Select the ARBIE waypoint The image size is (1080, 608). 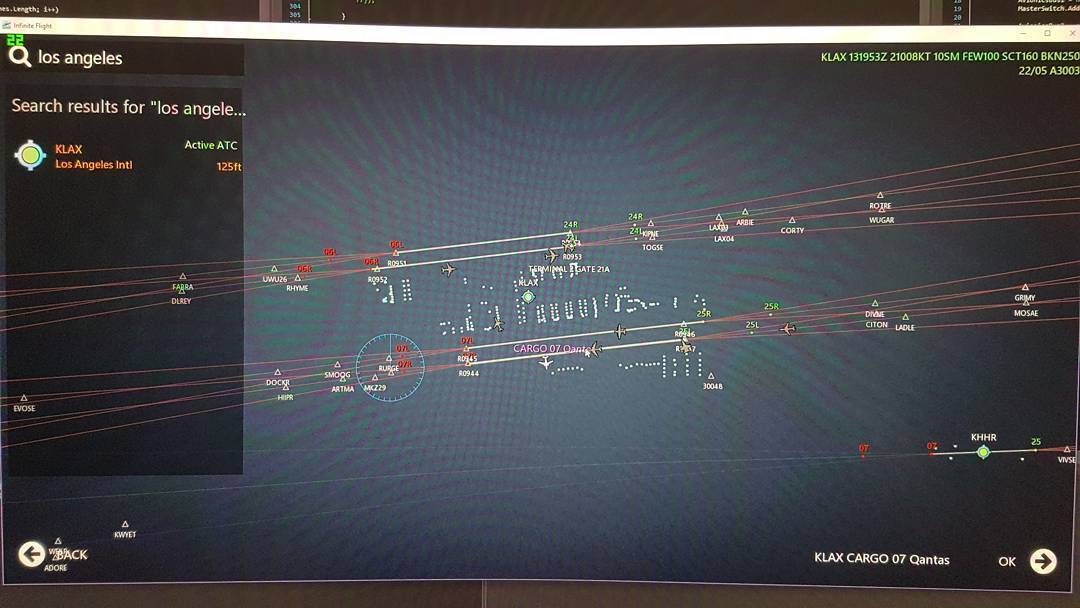tap(745, 218)
